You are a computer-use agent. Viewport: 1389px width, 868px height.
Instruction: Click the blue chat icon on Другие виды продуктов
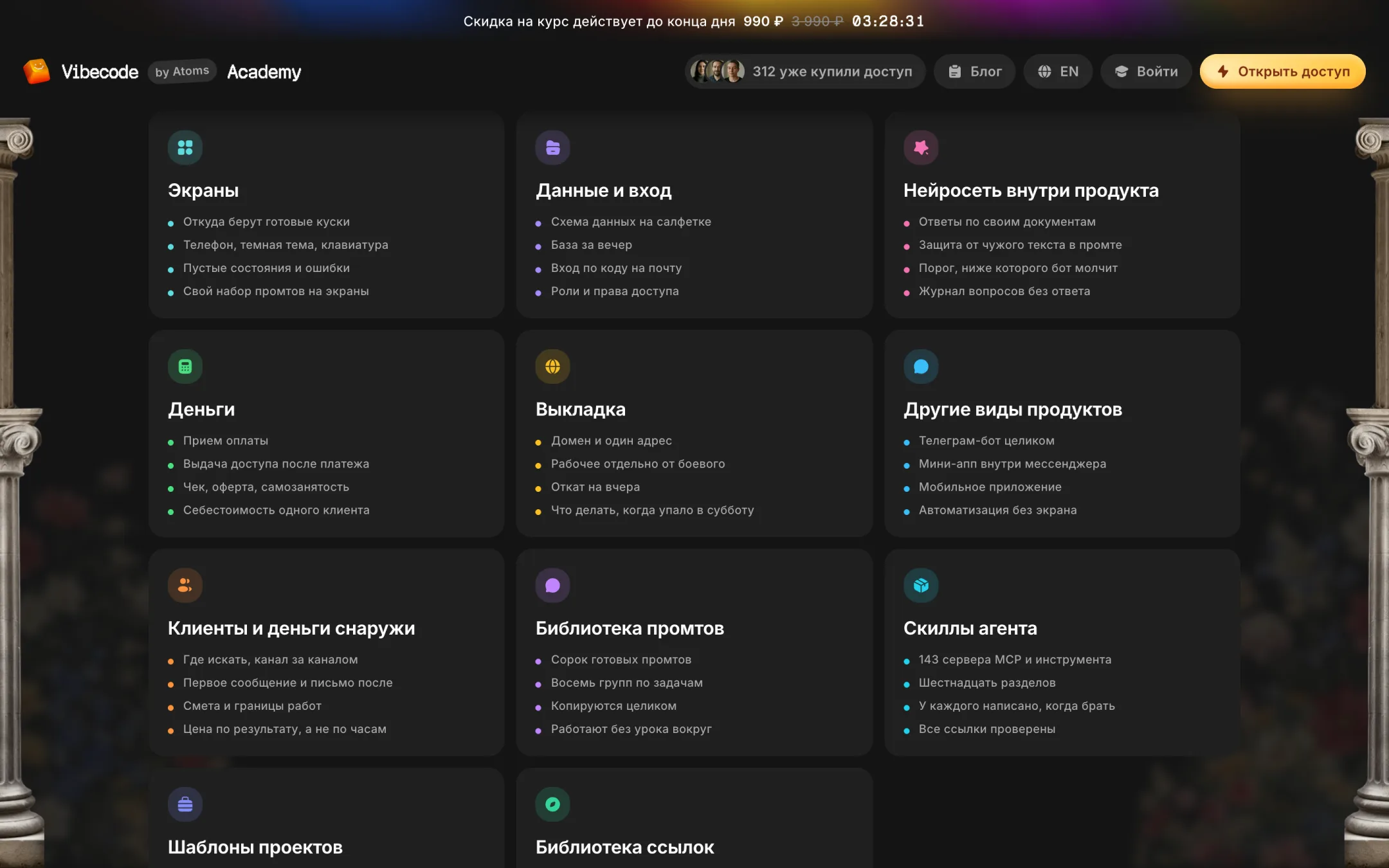[x=921, y=366]
